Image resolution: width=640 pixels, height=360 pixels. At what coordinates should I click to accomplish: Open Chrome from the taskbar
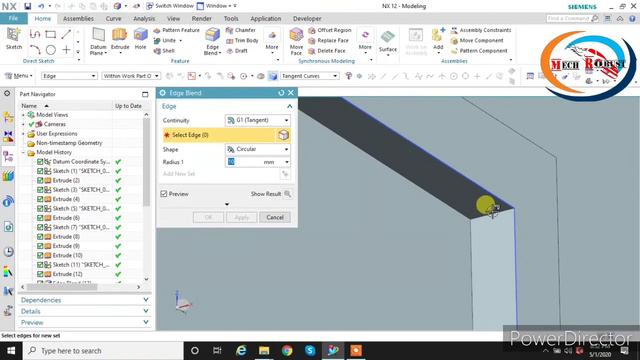click(287, 351)
